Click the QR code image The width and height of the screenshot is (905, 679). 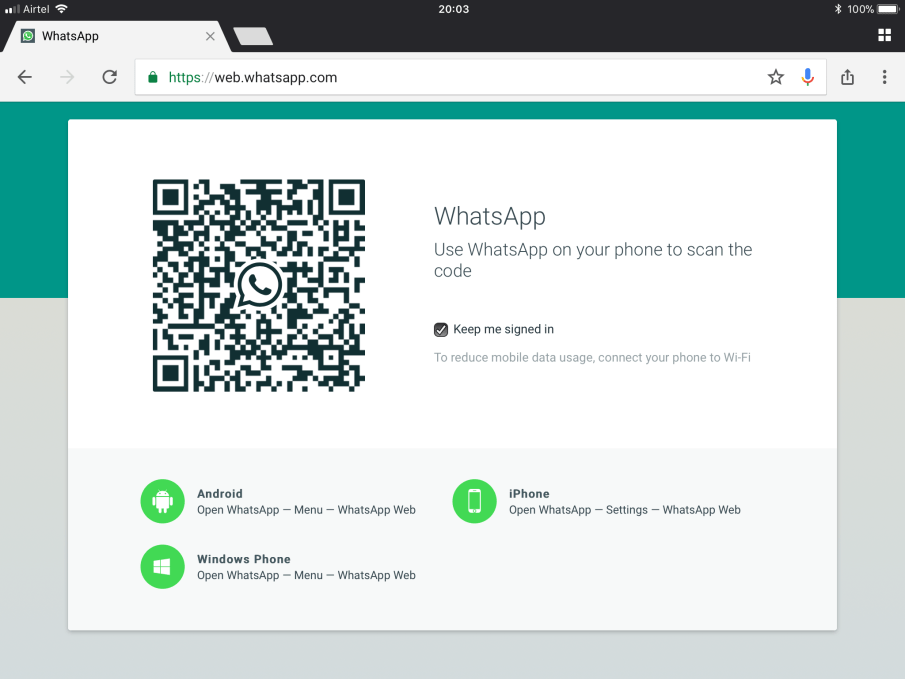(x=258, y=285)
